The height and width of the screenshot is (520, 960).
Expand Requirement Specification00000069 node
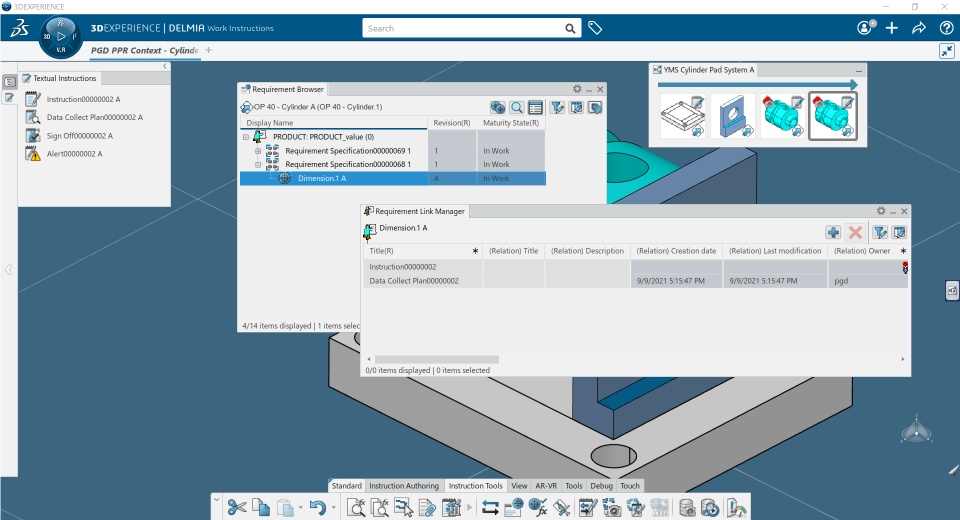pos(258,151)
